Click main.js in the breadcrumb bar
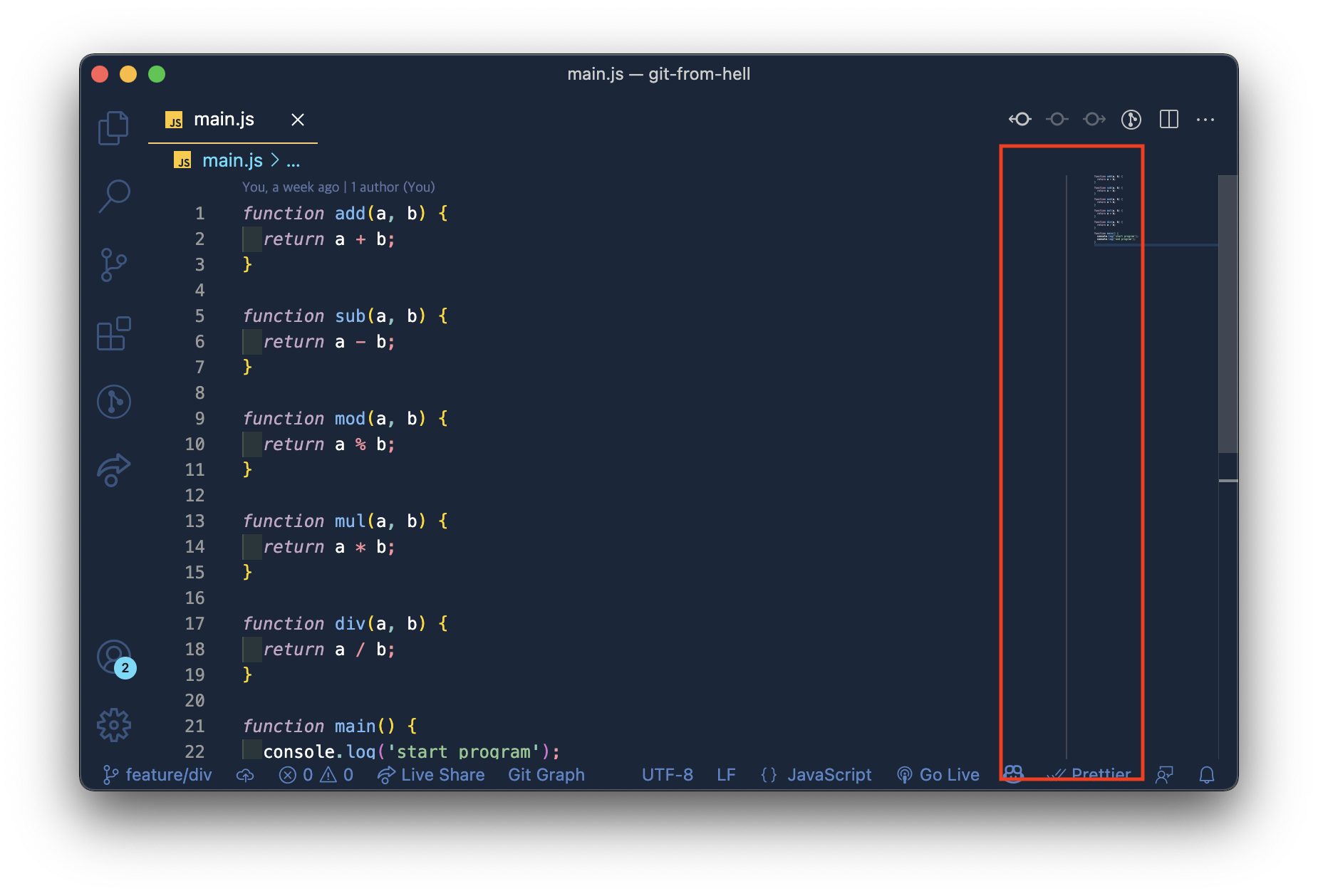The image size is (1318, 896). 232,160
